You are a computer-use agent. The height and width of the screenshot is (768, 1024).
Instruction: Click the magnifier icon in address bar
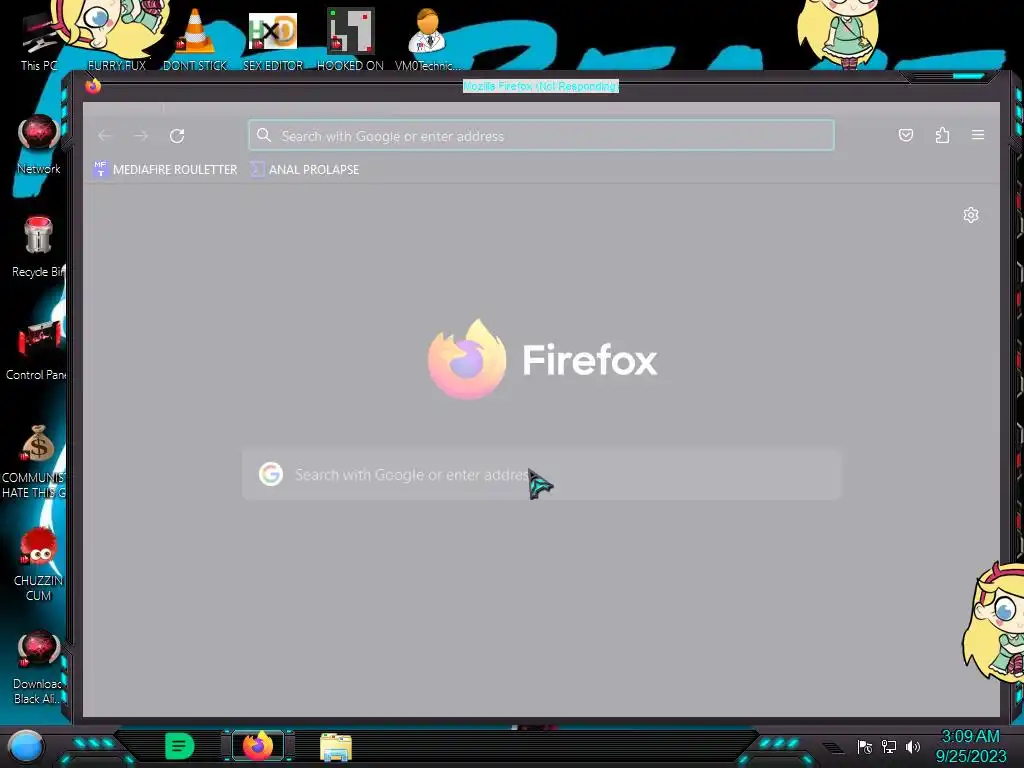(264, 135)
